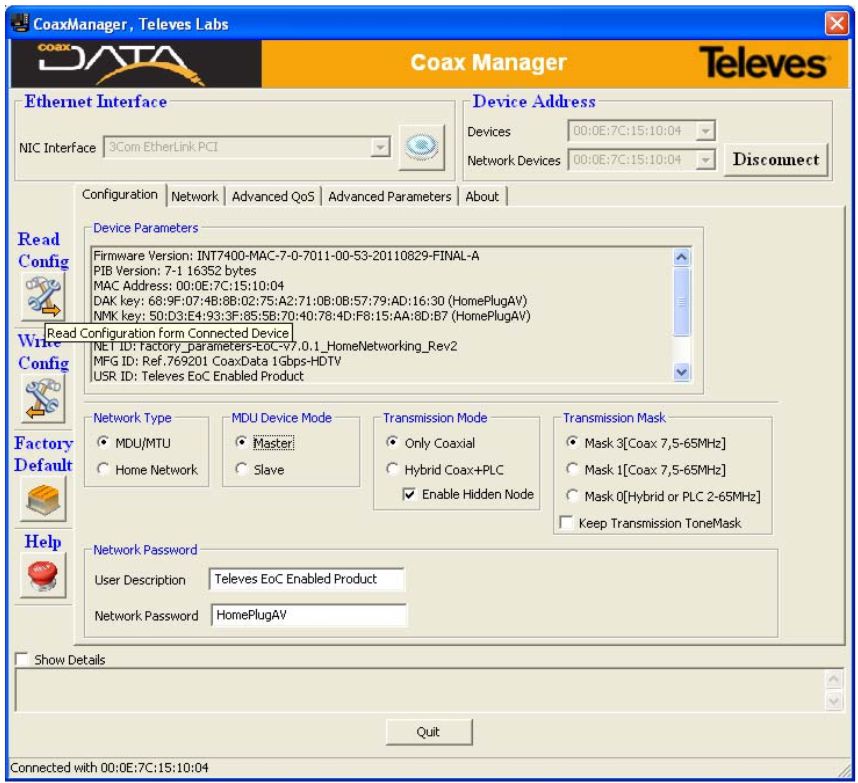Click the Device Parameters scroll down arrow
Viewport: 858px width, 783px height.
coord(681,372)
